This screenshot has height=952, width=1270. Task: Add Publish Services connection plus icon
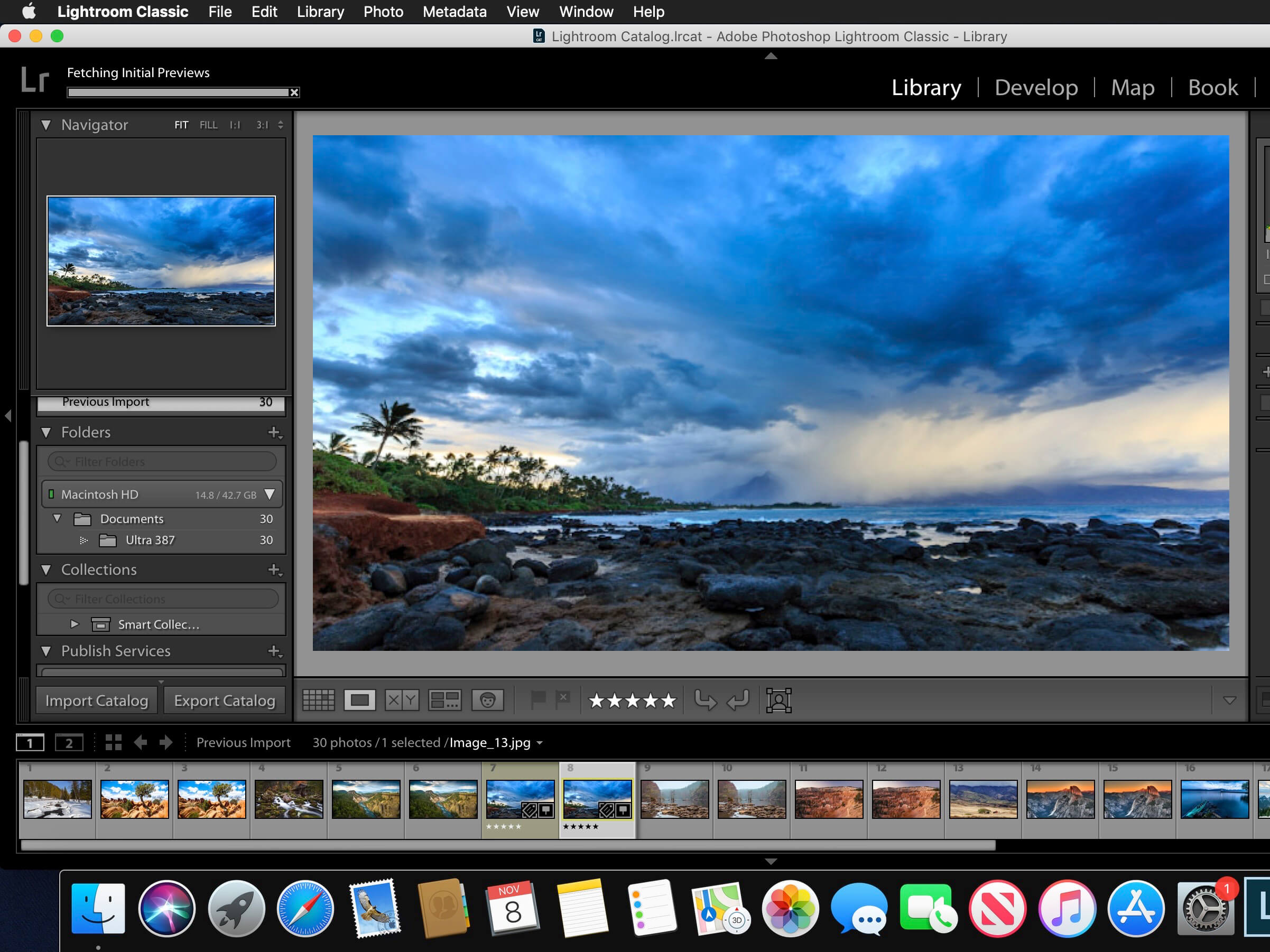pos(275,651)
